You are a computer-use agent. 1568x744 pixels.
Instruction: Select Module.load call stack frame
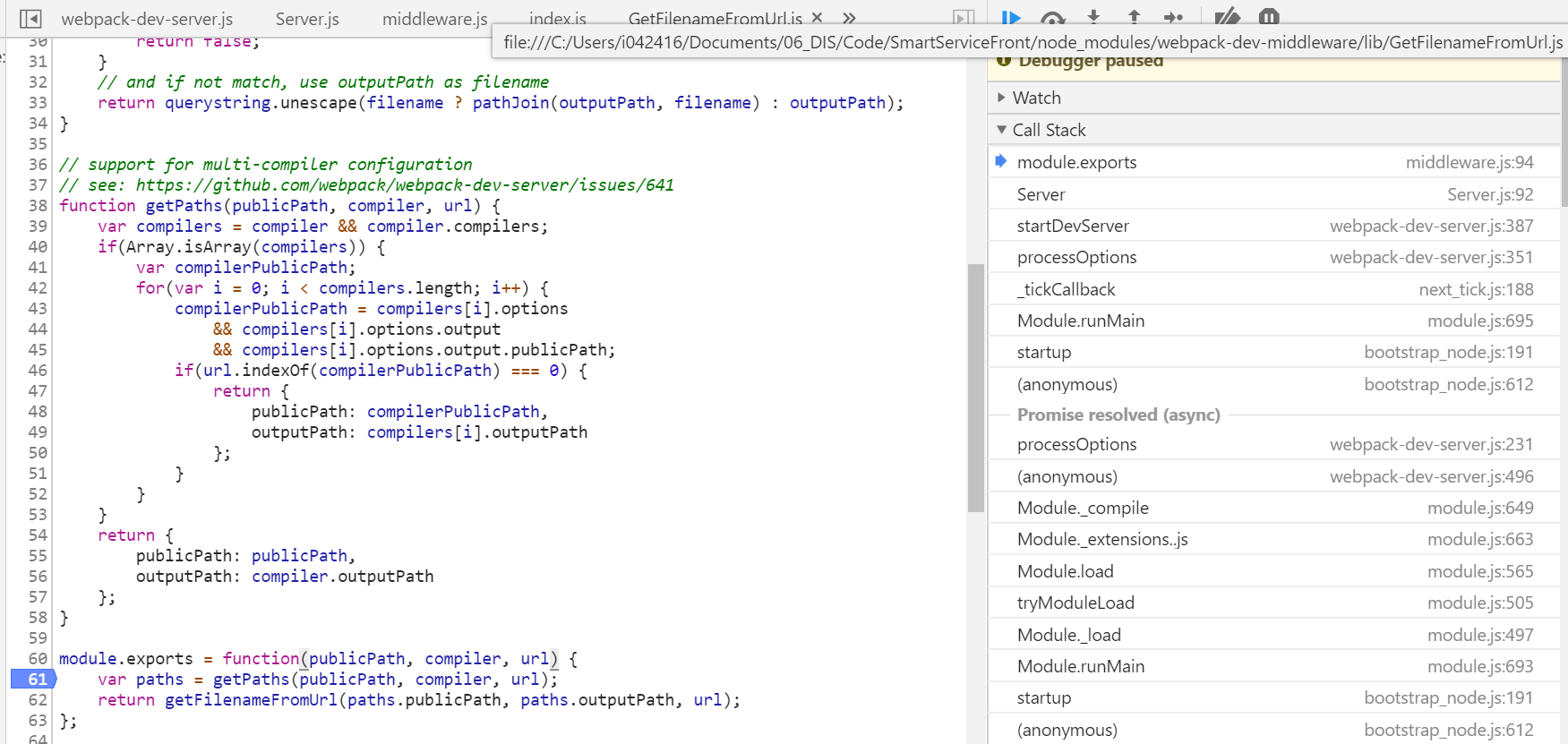pos(1273,571)
